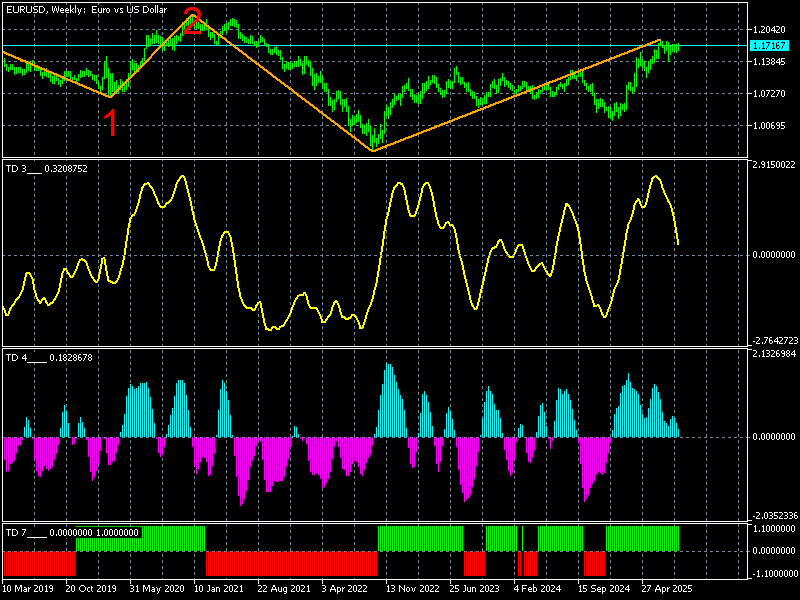Click the date label '4 Feb 2024'
The height and width of the screenshot is (600, 800).
pos(537,589)
